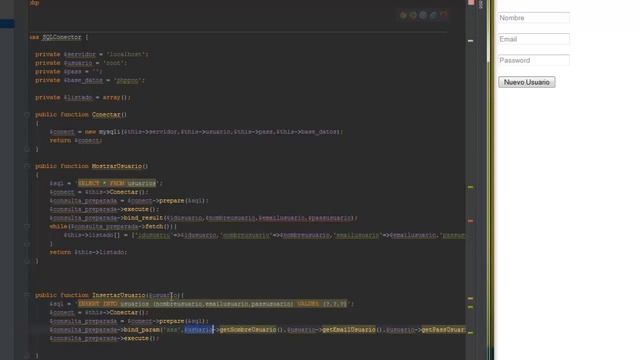The width and height of the screenshot is (640, 360).
Task: Click the bind_result method call
Action: tap(143, 218)
